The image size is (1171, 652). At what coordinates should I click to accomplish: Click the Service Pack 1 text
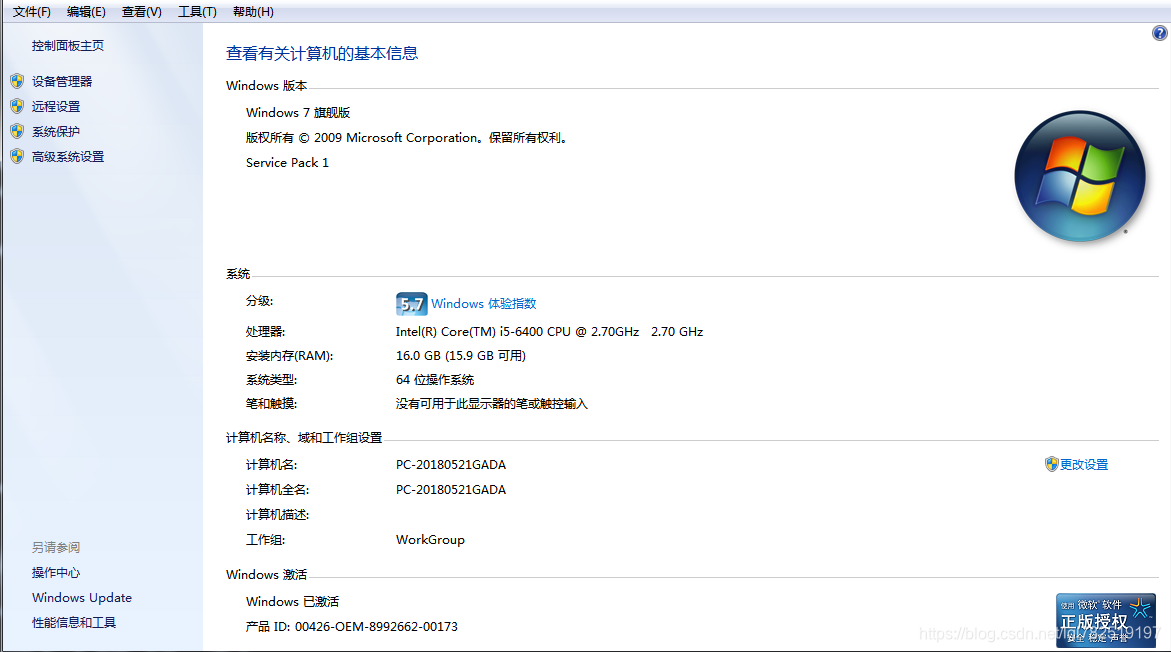(x=288, y=163)
